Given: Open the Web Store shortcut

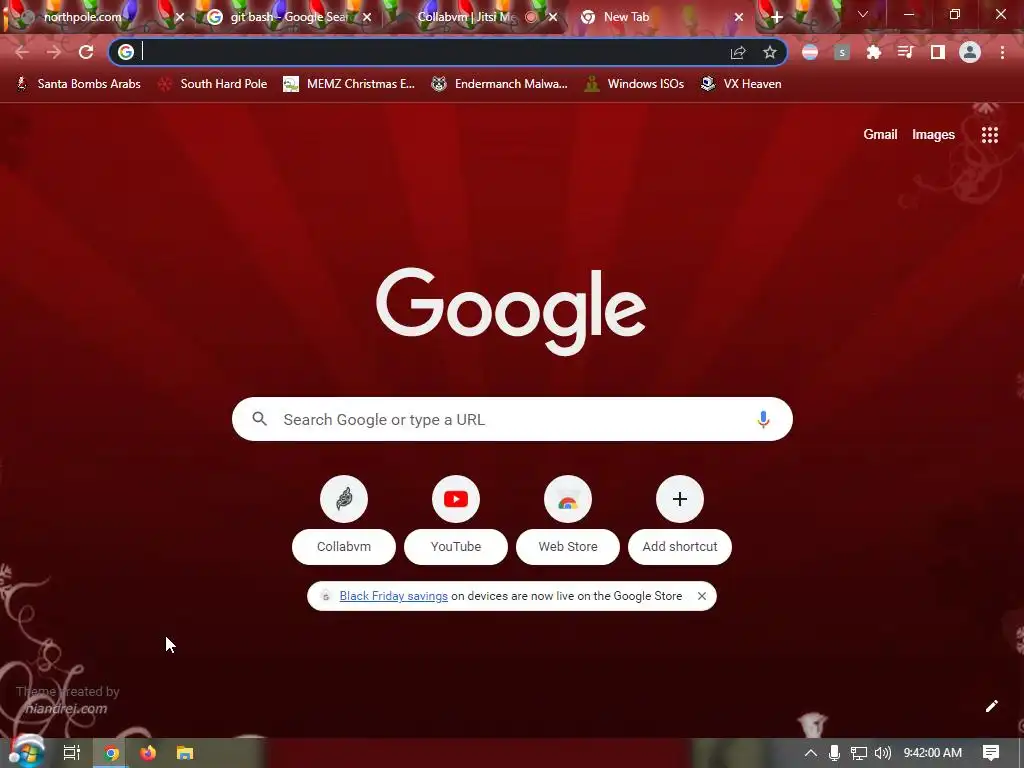Looking at the screenshot, I should click(568, 520).
